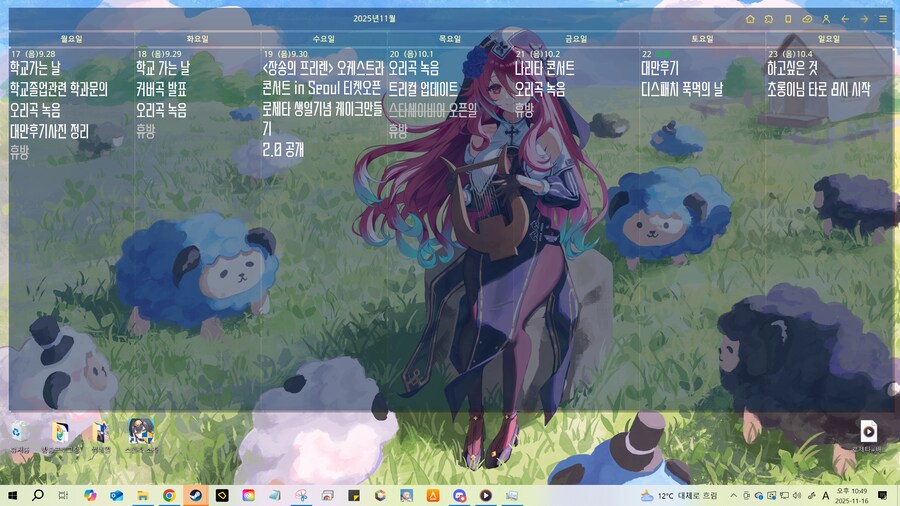Screen dimensions: 900x506
Task: Open Steam from the taskbar
Action: point(196,495)
